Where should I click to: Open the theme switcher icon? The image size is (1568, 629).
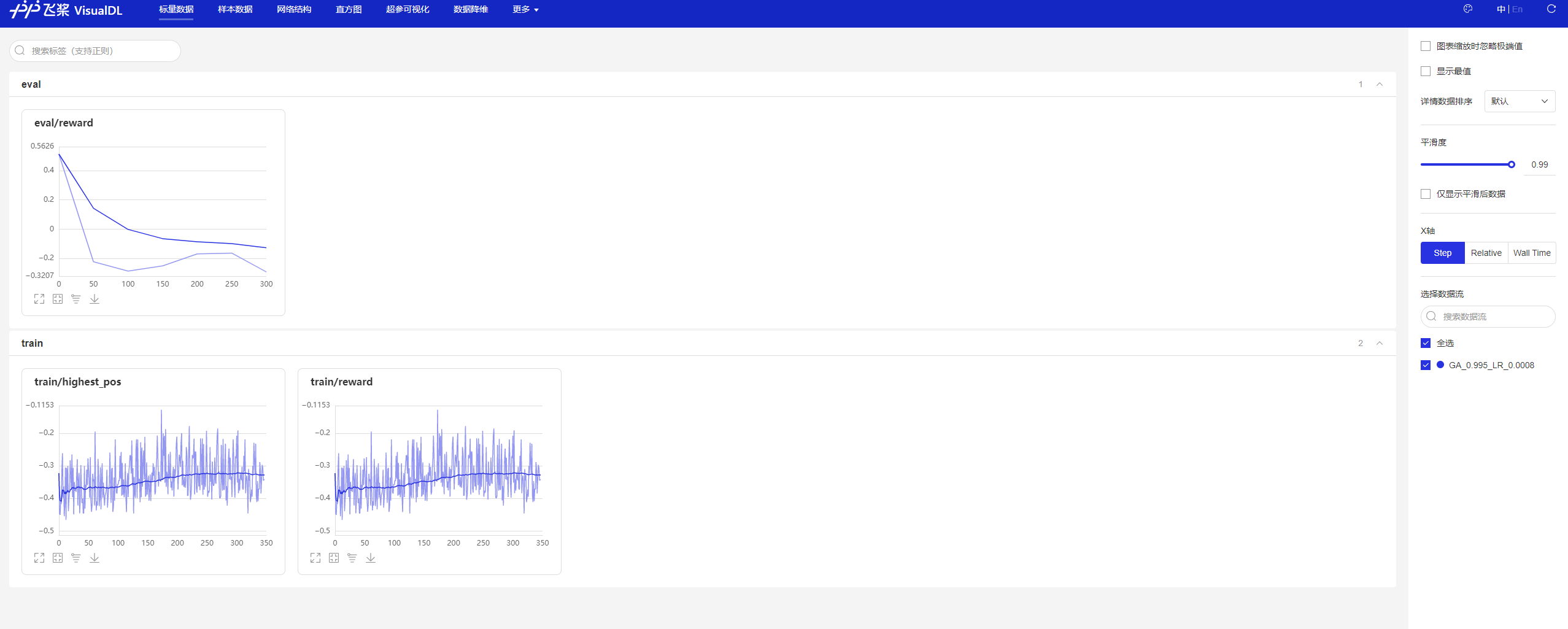tap(1468, 9)
